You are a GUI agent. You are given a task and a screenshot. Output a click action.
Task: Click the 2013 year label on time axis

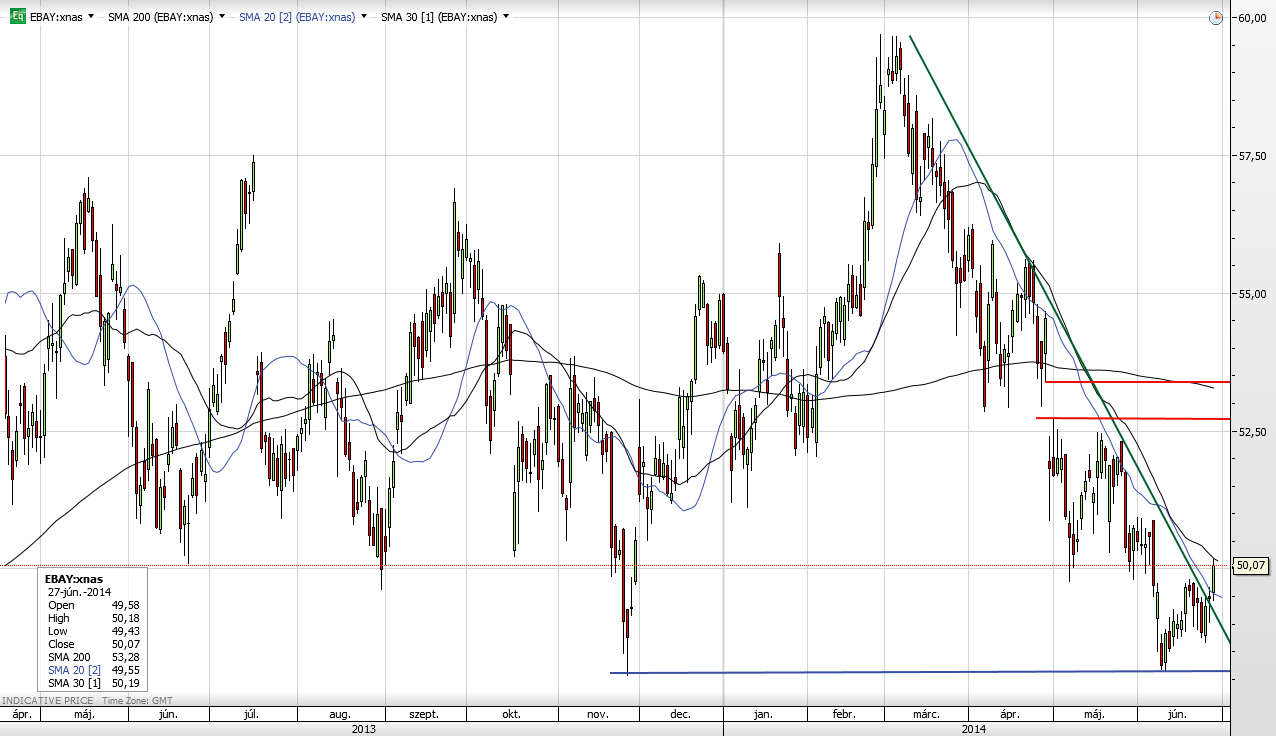(x=363, y=729)
